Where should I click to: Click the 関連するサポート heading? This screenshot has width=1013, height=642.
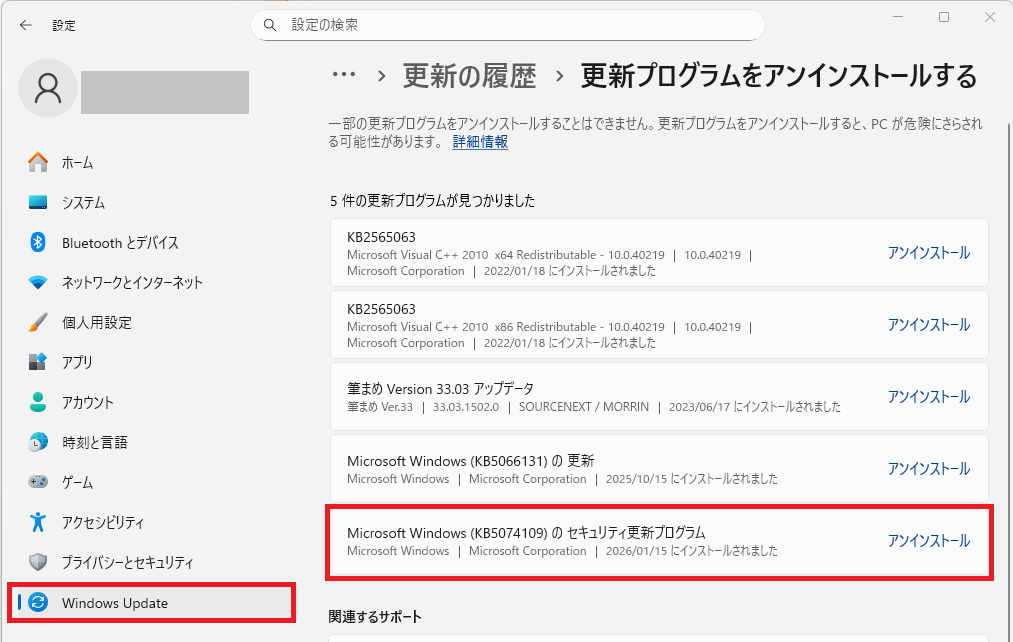(x=375, y=617)
